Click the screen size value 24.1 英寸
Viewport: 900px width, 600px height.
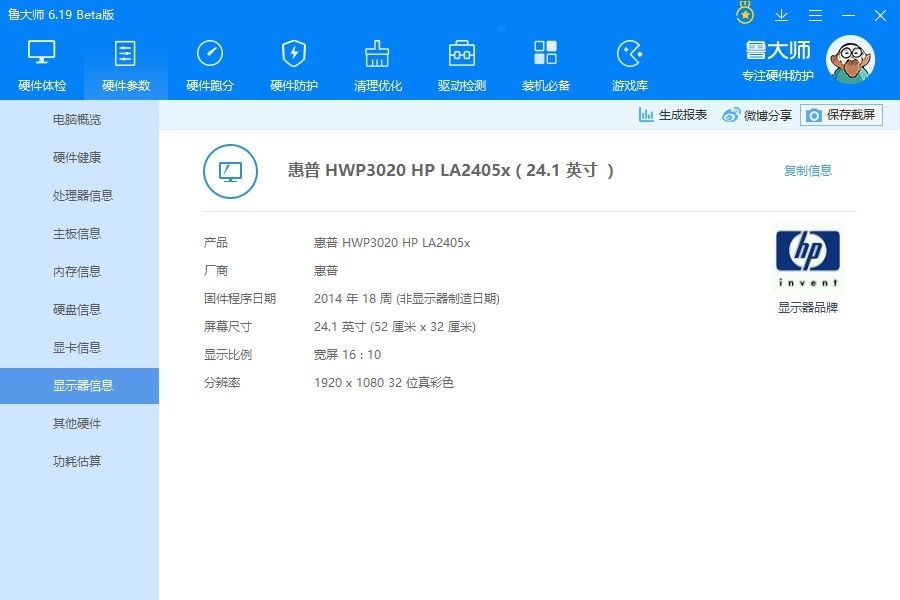[340, 327]
